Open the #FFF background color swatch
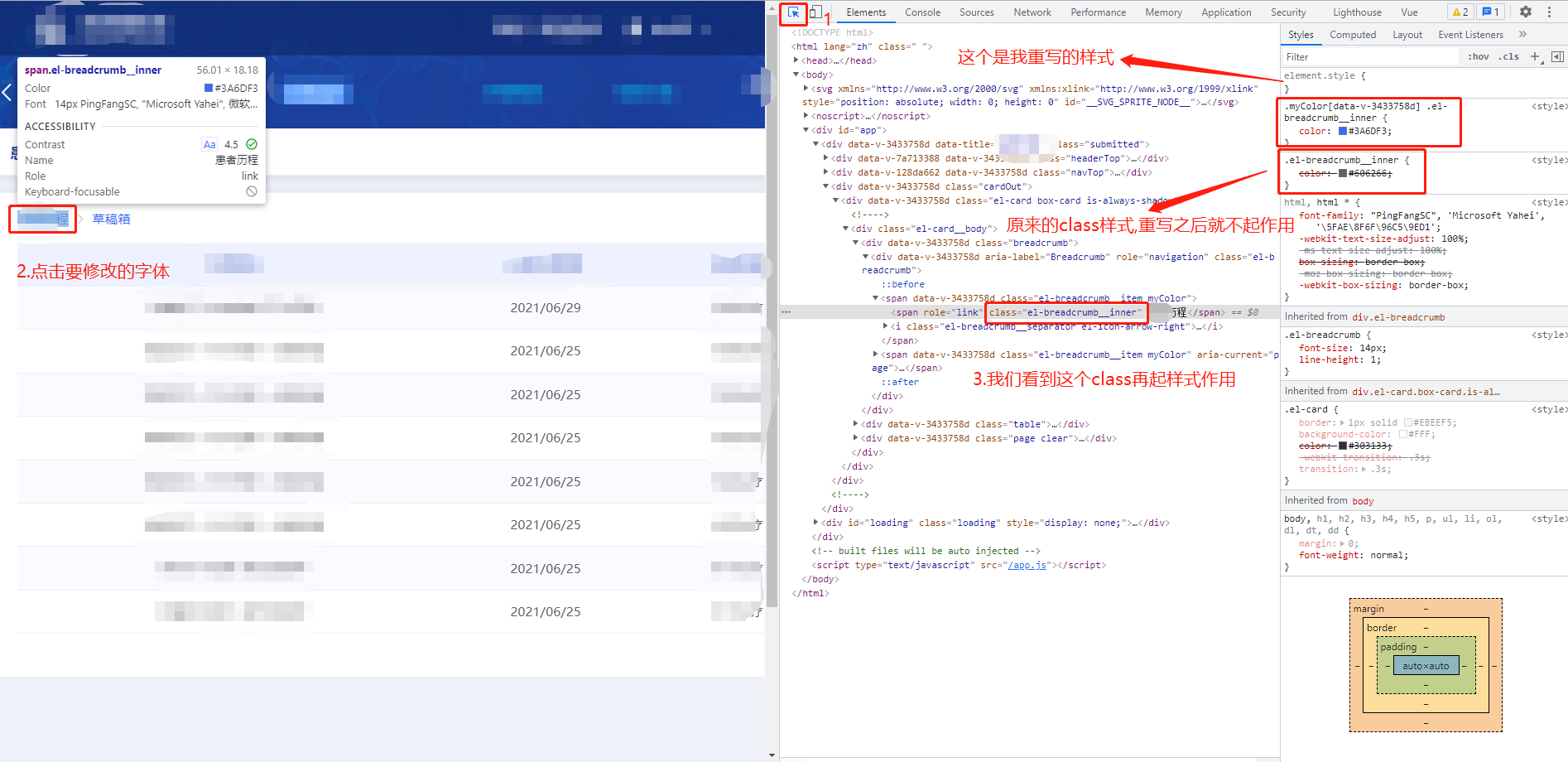 1403,434
